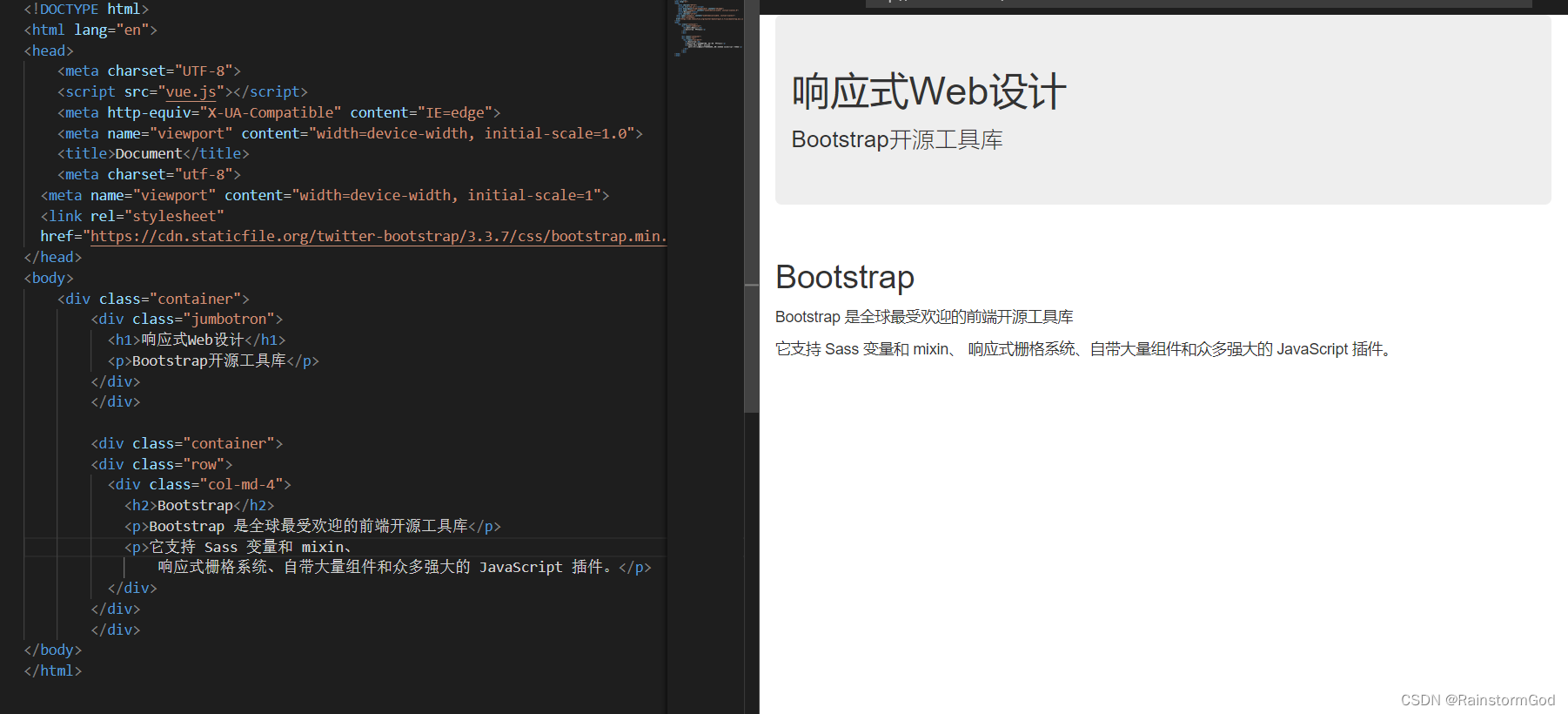Click the large Bootstrap heading in the preview

[x=845, y=278]
